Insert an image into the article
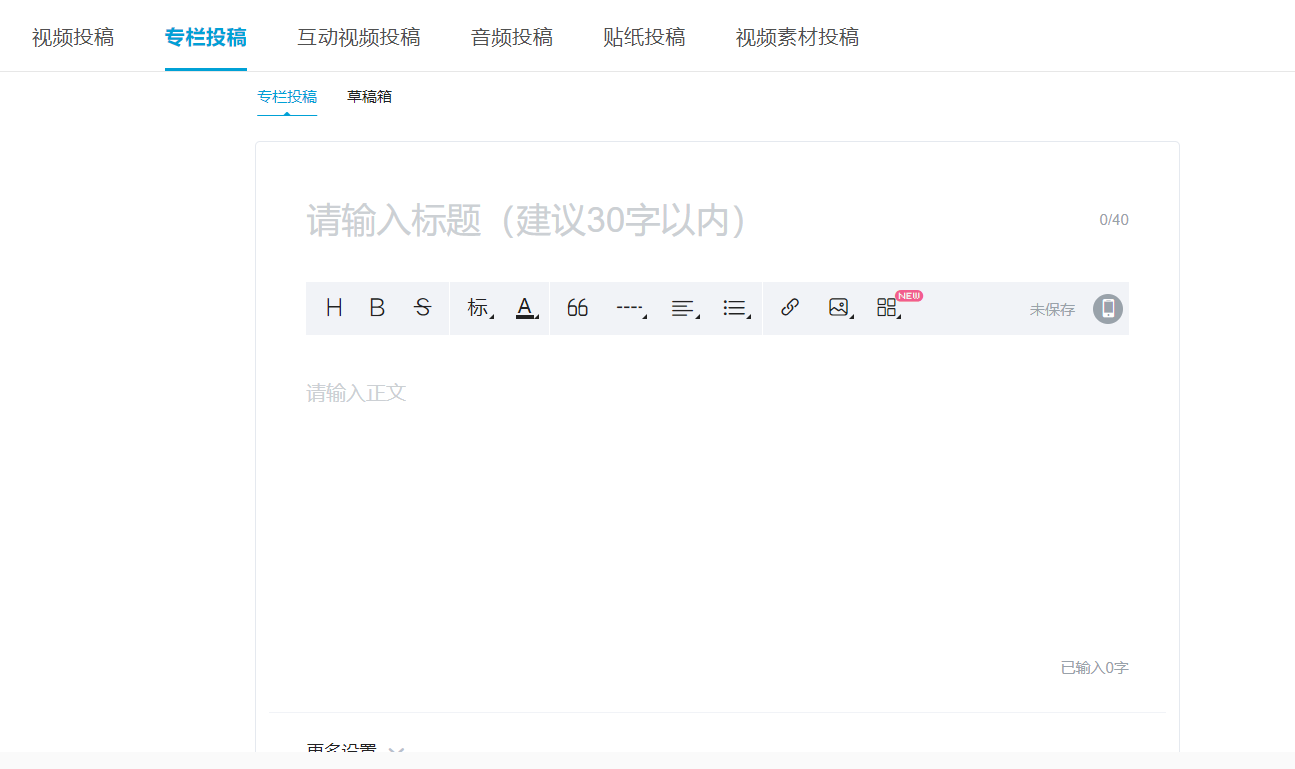 836,308
